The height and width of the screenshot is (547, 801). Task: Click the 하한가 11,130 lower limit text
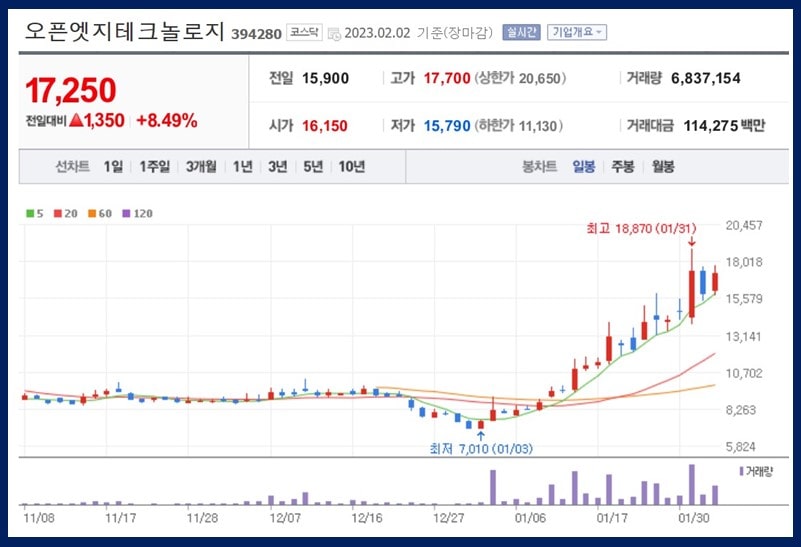(519, 126)
